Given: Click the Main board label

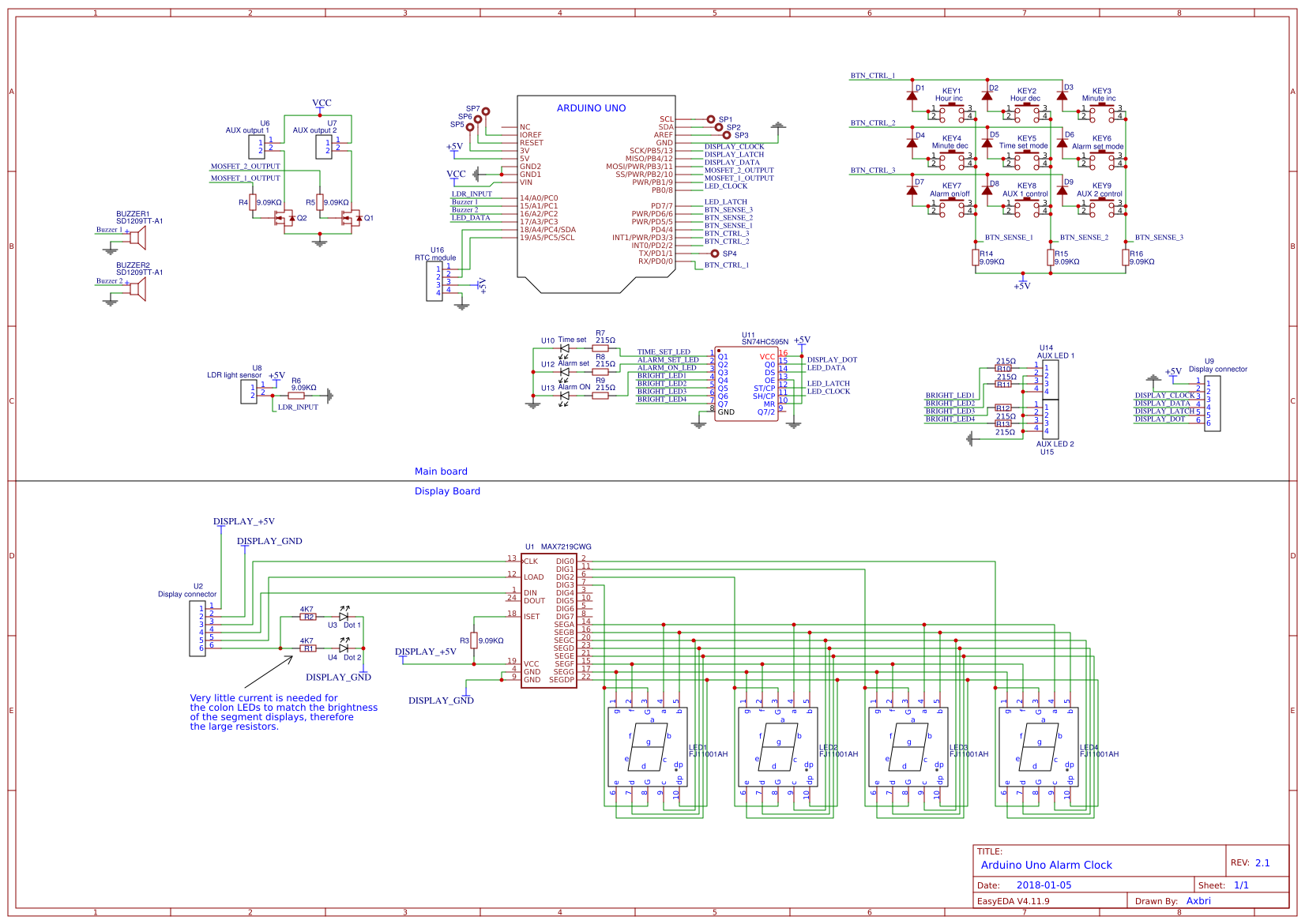Looking at the screenshot, I should point(442,471).
